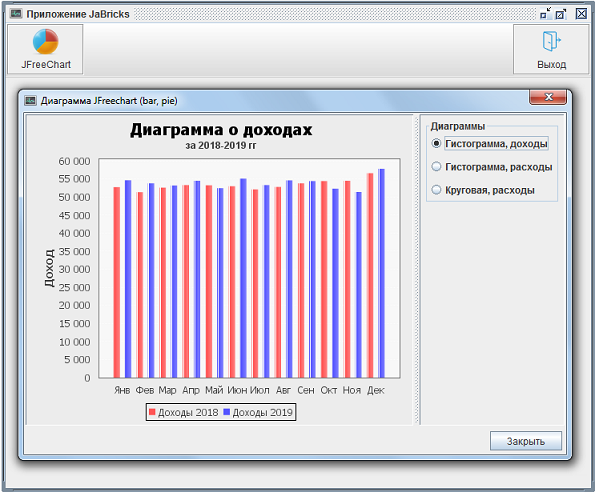This screenshot has width=595, height=492.
Task: Click the Выход exit door icon
Action: tap(551, 41)
